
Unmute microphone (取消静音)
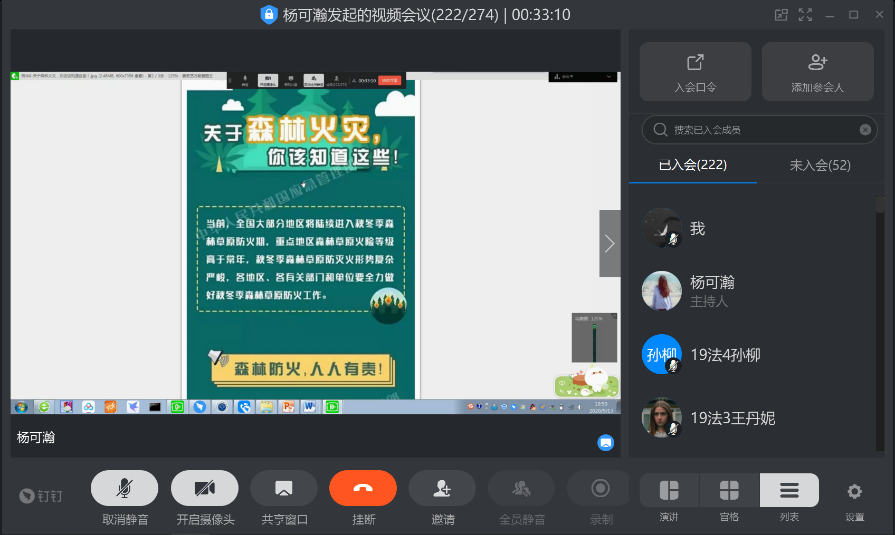coord(124,488)
